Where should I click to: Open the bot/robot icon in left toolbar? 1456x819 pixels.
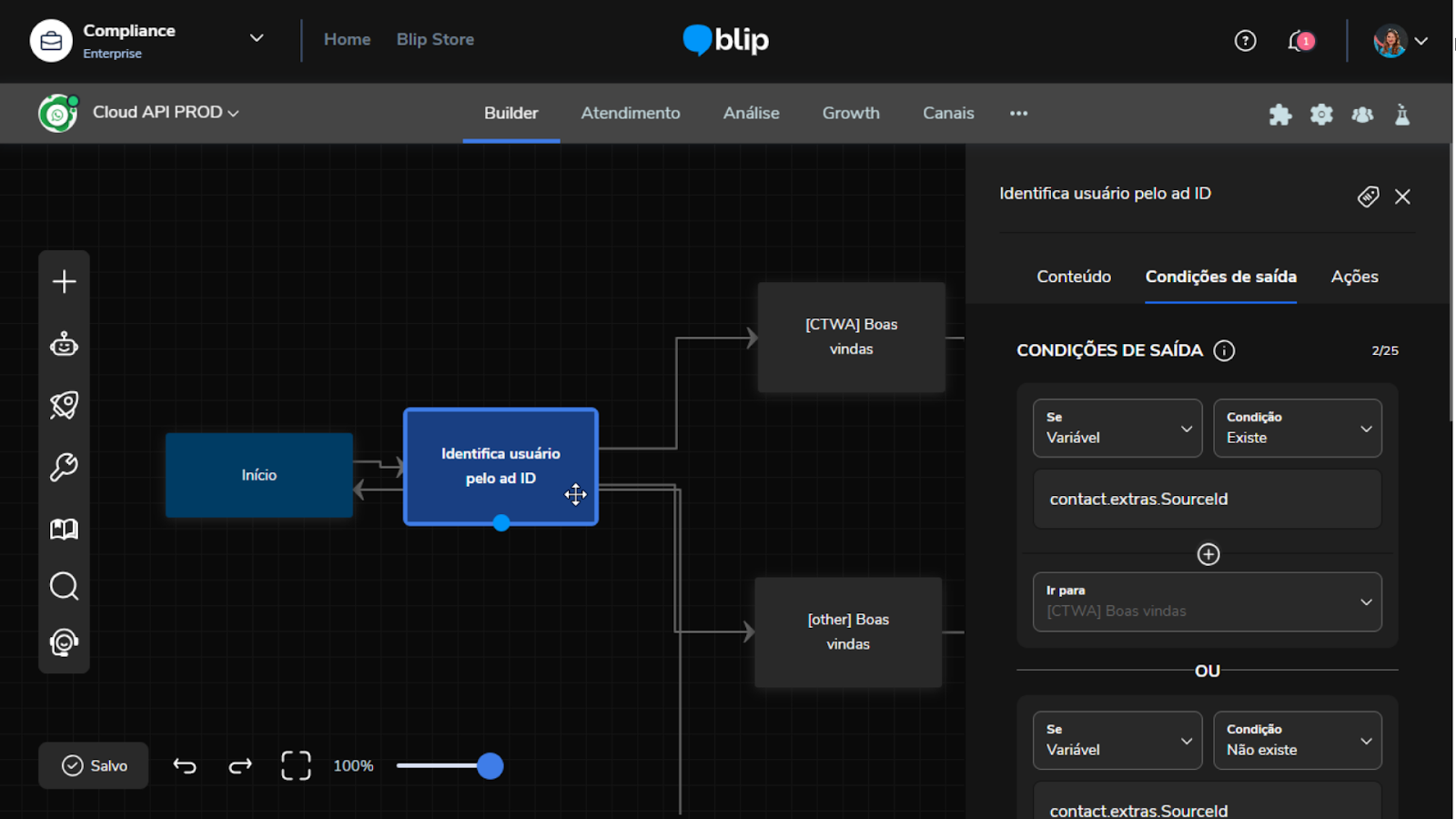coord(64,344)
